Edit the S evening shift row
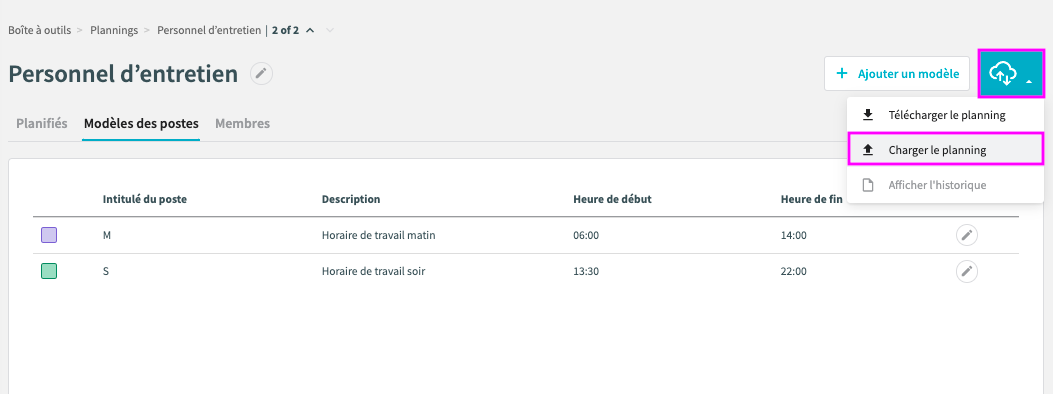 [966, 271]
